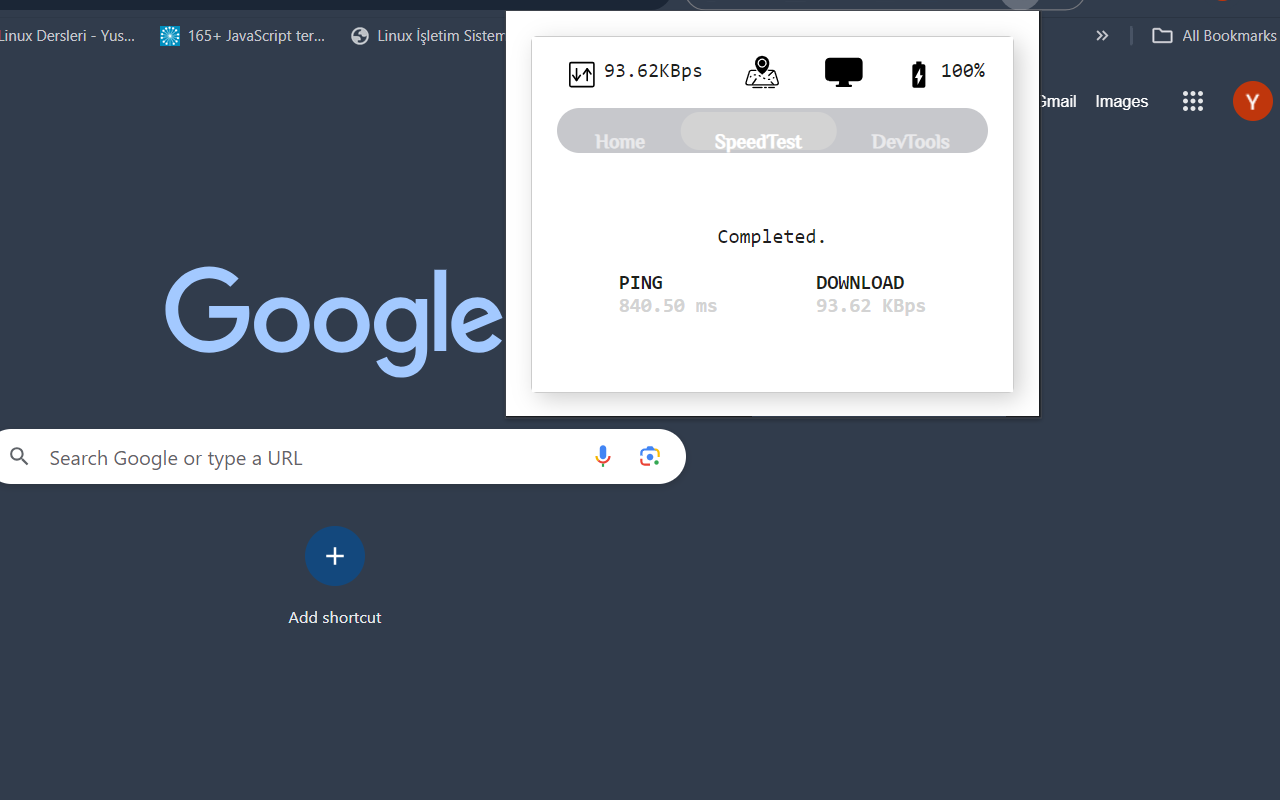The width and height of the screenshot is (1280, 800).
Task: Select the SpeedTest tab
Action: click(x=758, y=141)
